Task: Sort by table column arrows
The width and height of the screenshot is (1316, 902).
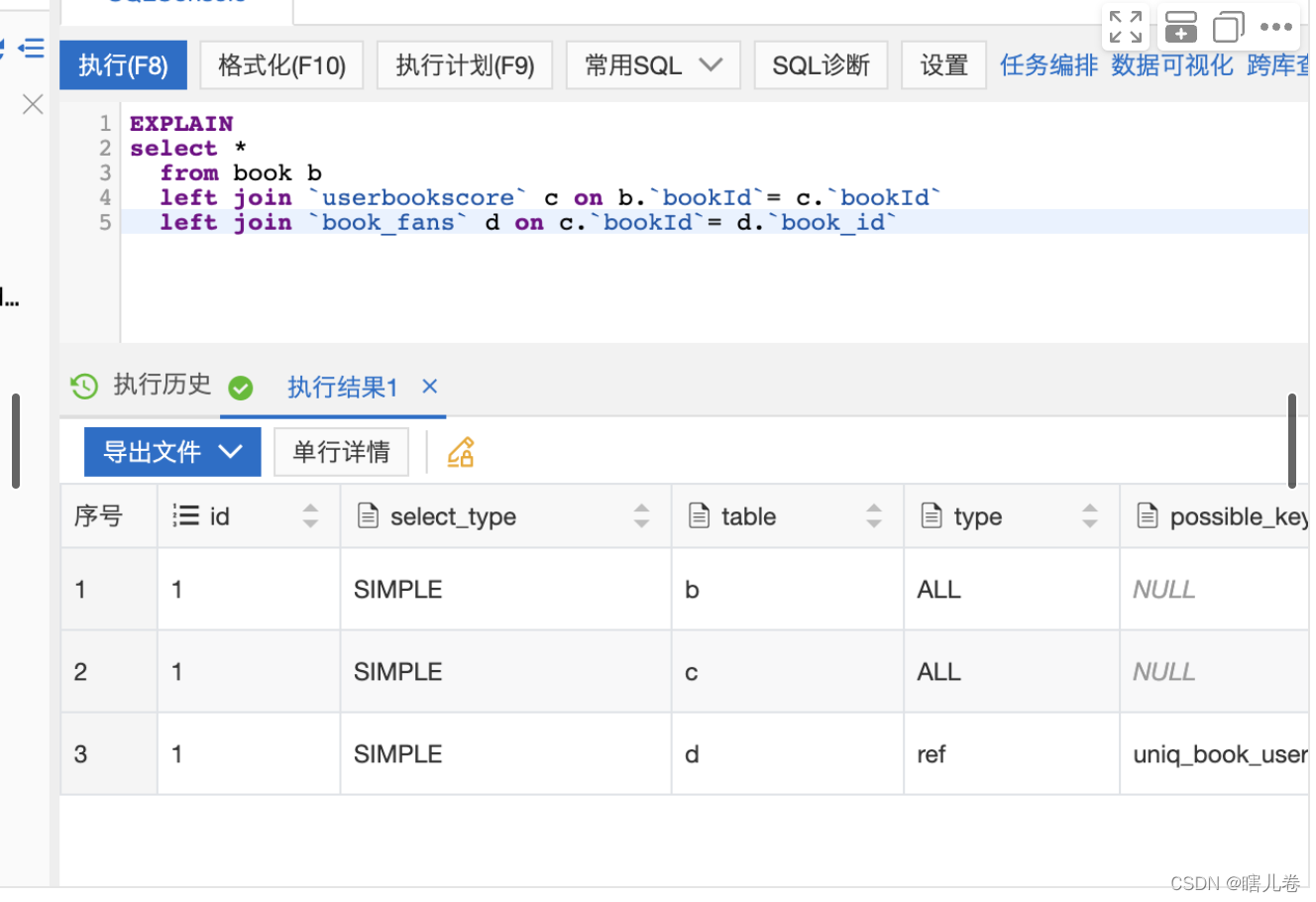Action: coord(873,515)
